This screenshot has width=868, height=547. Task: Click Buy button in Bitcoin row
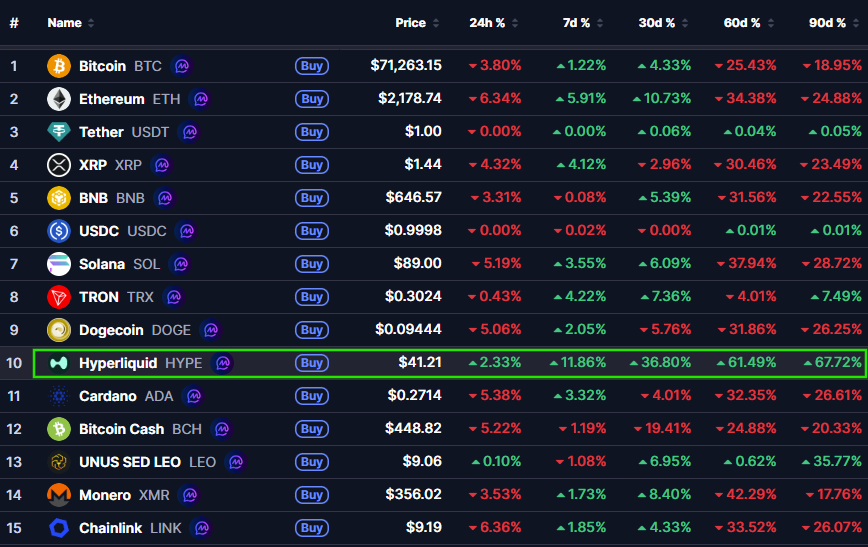tap(312, 66)
